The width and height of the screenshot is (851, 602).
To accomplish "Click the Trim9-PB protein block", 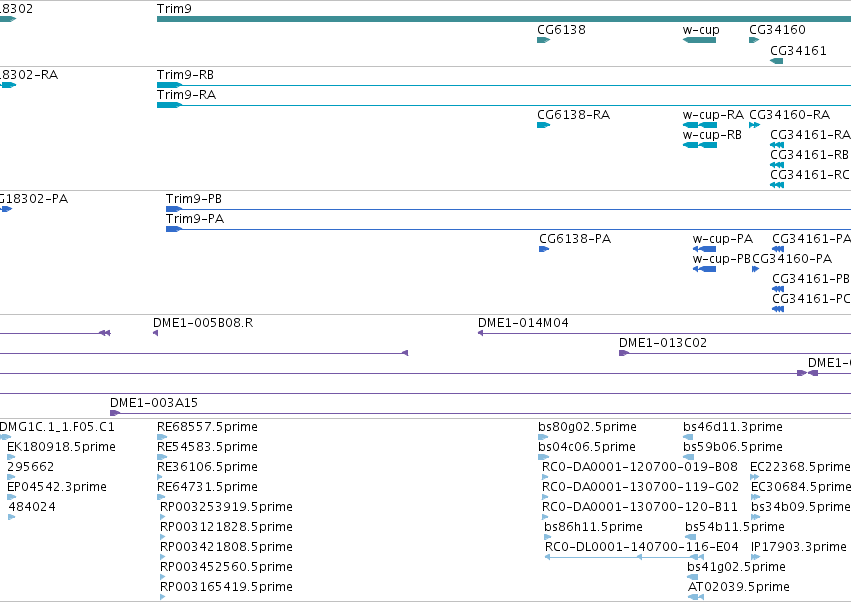I will coord(174,209).
